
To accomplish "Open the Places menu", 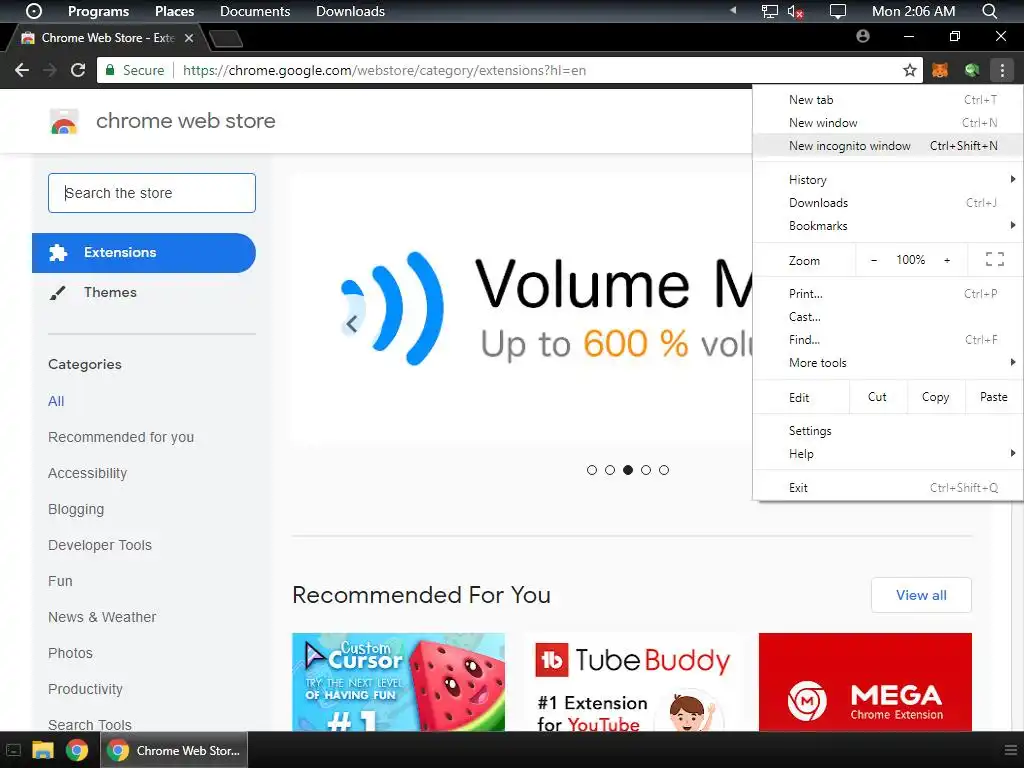I will 174,11.
